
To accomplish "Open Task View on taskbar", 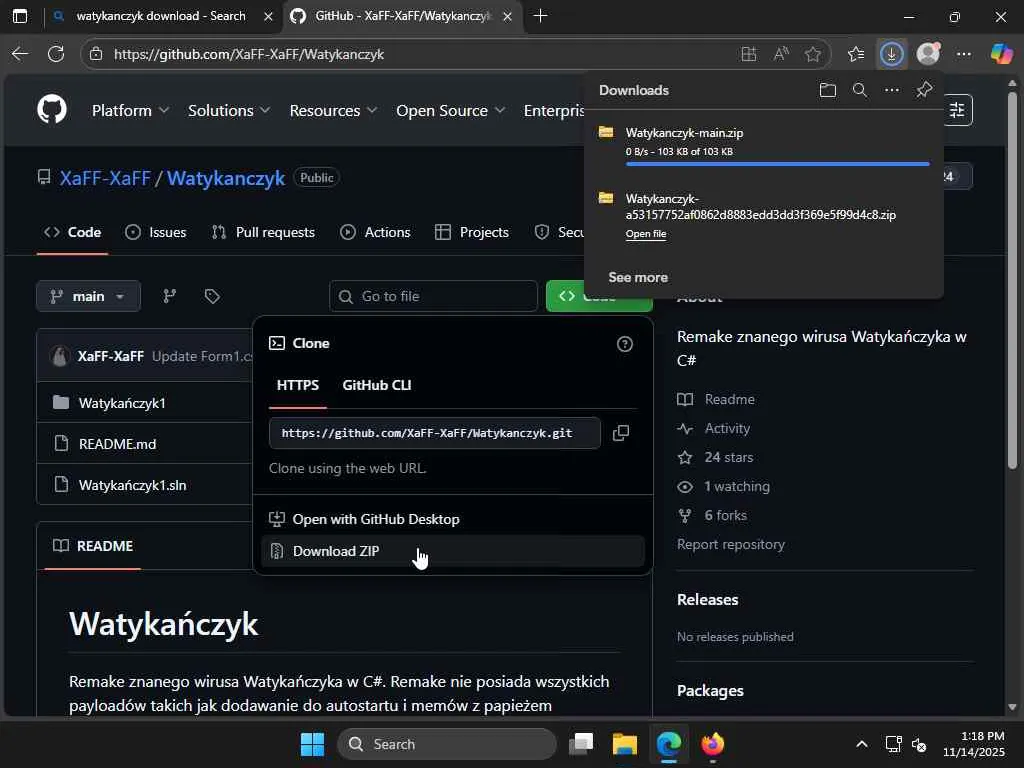I will (x=581, y=744).
